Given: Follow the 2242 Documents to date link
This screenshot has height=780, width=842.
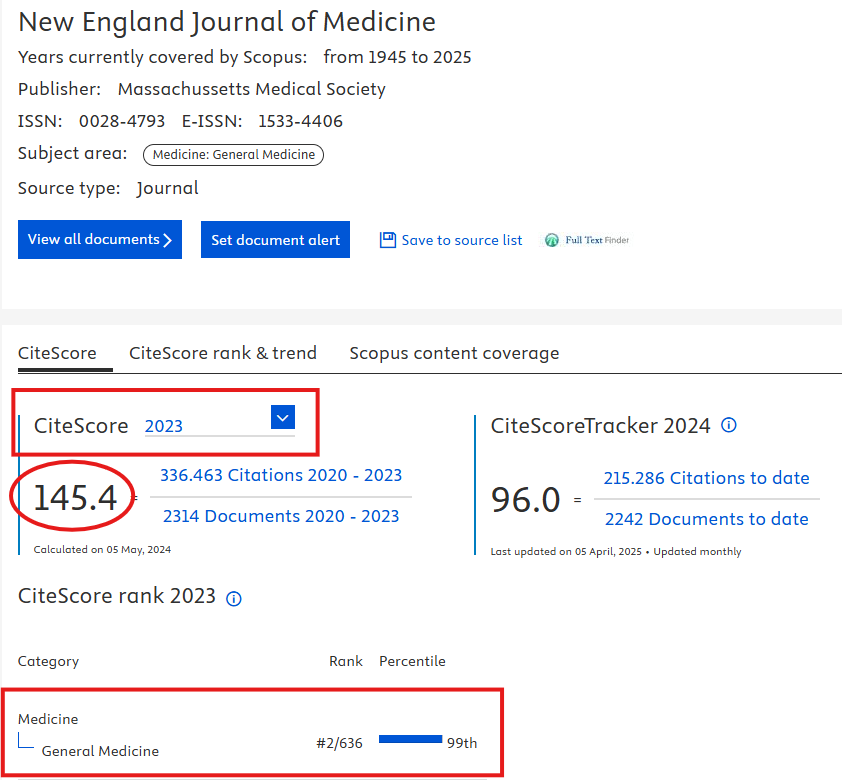Looking at the screenshot, I should tap(707, 519).
